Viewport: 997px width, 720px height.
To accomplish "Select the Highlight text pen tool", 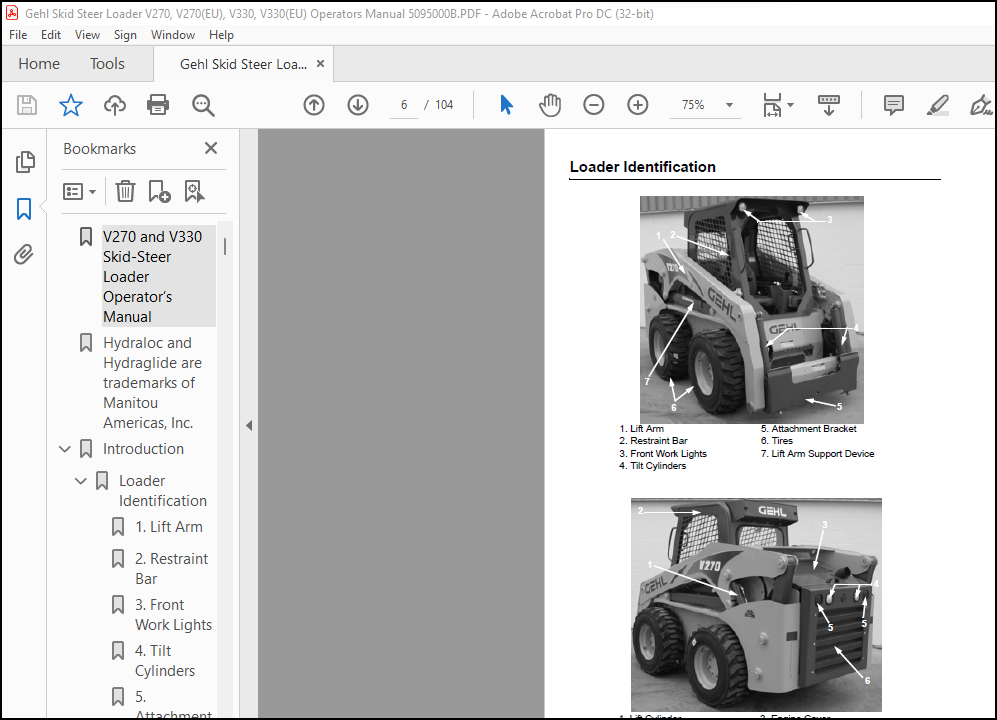I will [x=937, y=105].
